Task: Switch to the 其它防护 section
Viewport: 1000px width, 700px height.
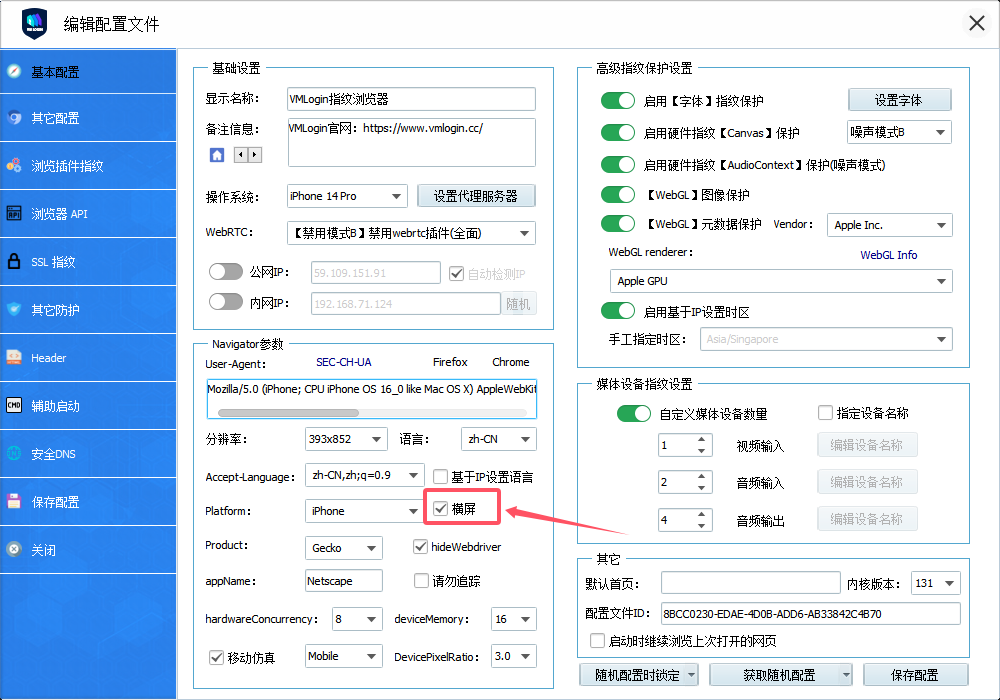Action: 88,310
